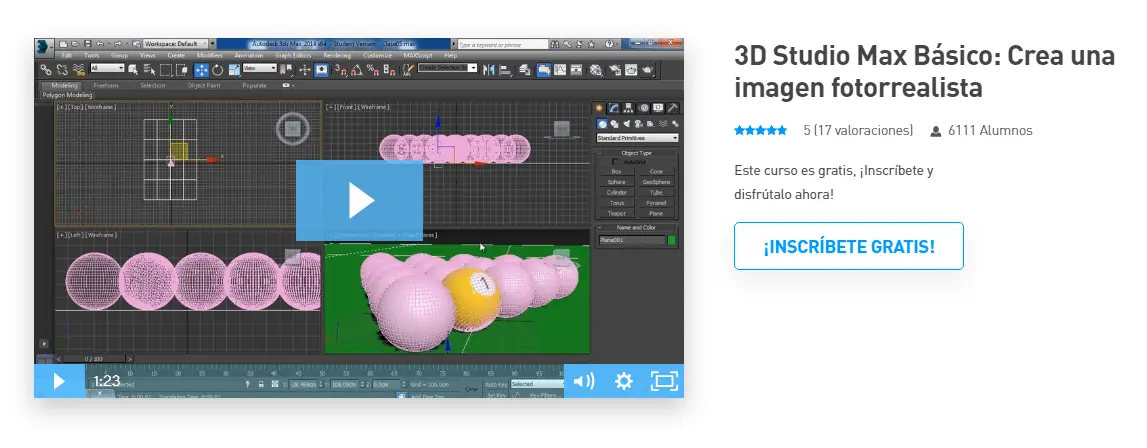This screenshot has height=448, width=1147.
Task: Select the Shapes category icon
Action: (614, 124)
